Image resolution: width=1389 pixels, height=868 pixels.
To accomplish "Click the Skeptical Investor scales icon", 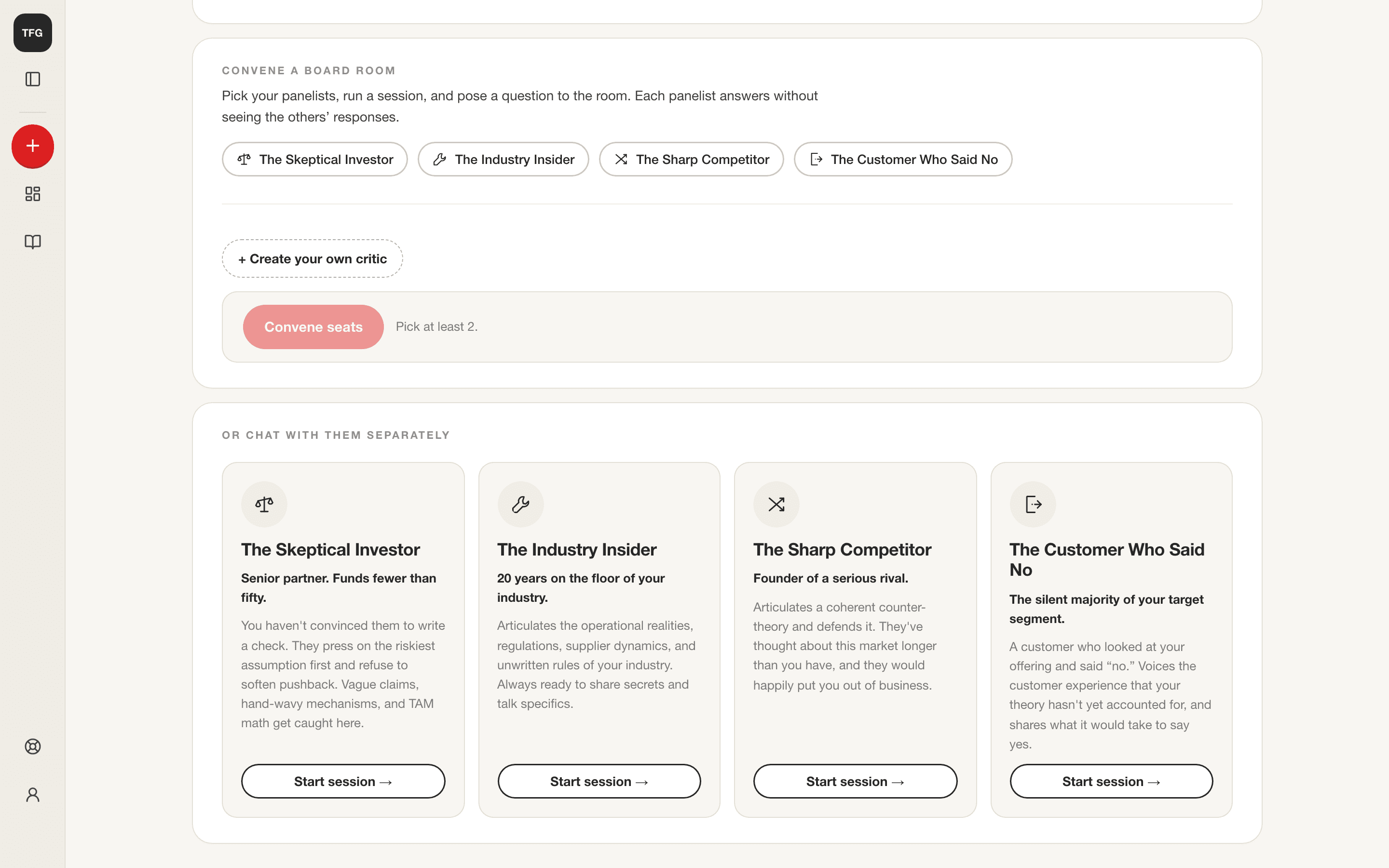I will point(264,504).
